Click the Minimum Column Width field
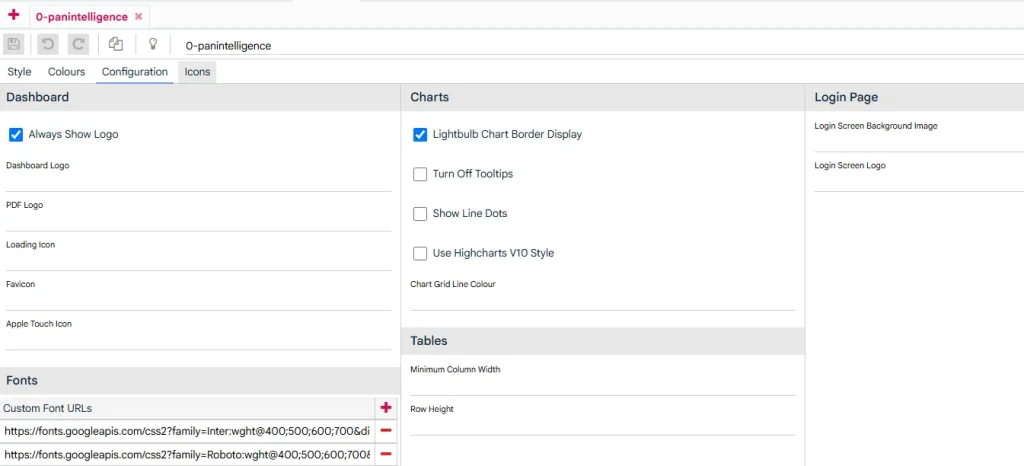The width and height of the screenshot is (1024, 466). pyautogui.click(x=603, y=386)
